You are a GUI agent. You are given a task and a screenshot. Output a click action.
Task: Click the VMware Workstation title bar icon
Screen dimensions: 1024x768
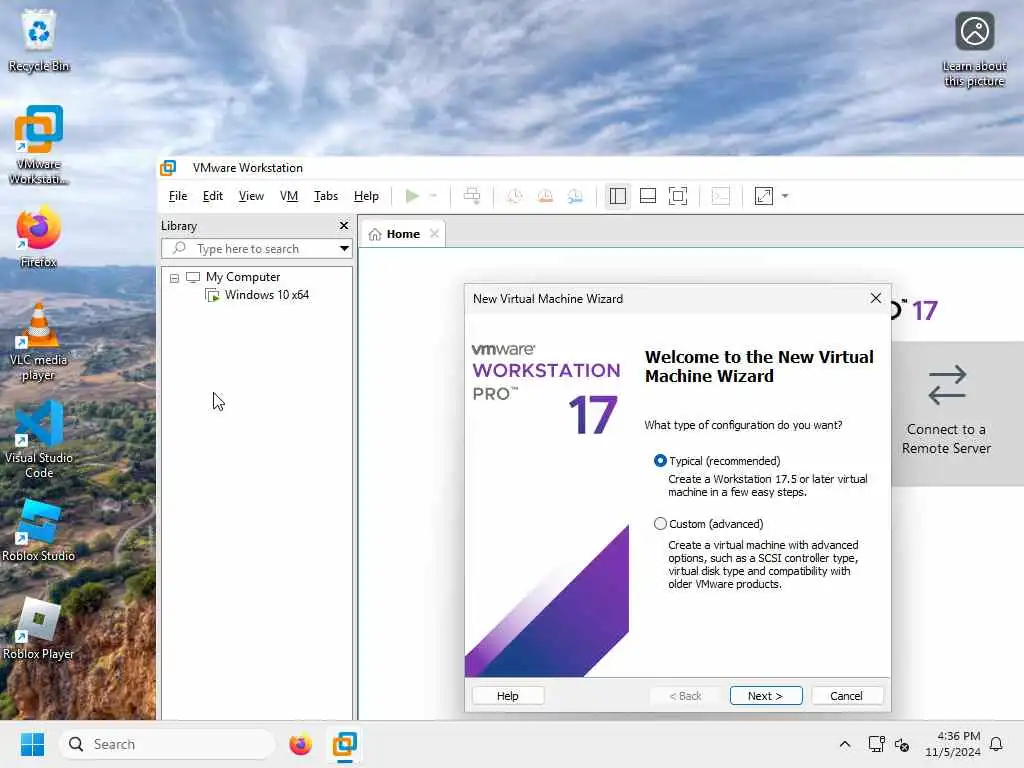click(168, 168)
